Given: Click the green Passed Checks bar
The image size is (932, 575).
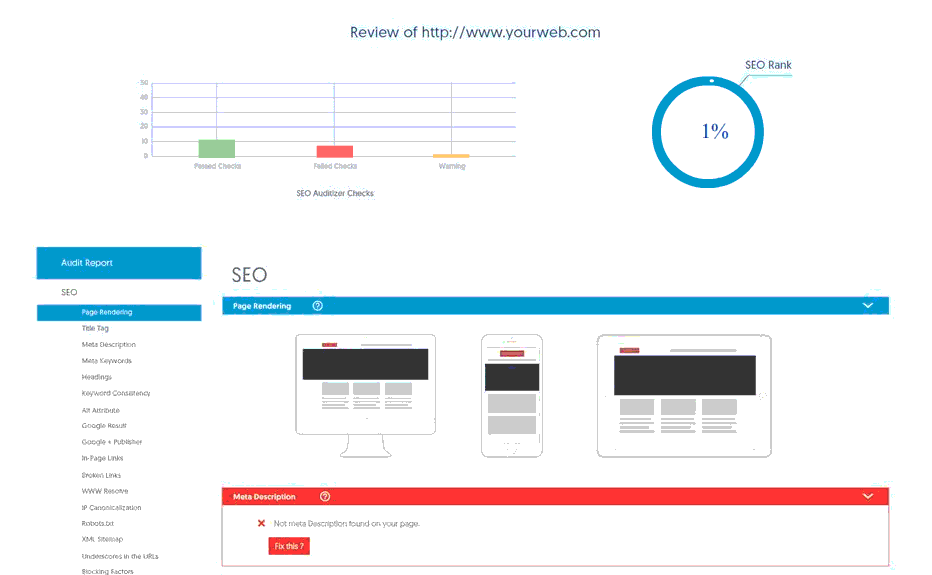Looking at the screenshot, I should [x=216, y=148].
